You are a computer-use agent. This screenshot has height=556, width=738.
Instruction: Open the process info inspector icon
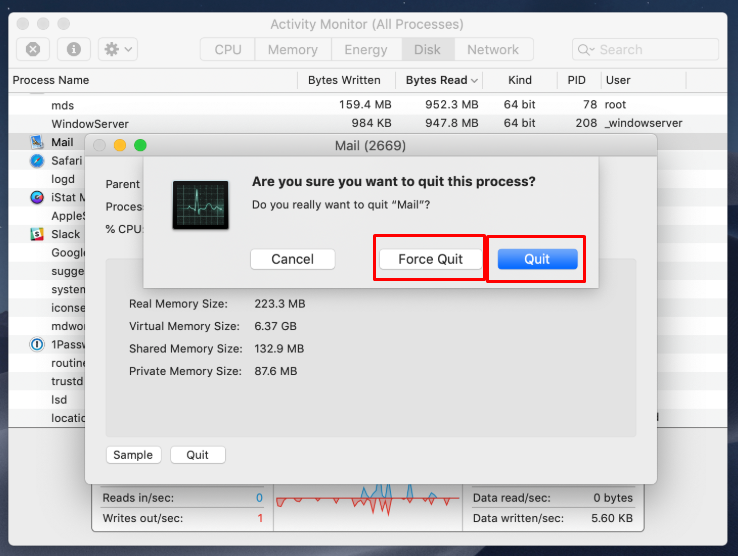coord(74,49)
